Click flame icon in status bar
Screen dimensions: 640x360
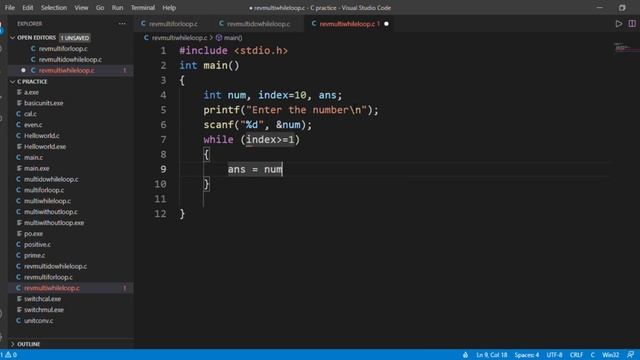click(x=465, y=355)
